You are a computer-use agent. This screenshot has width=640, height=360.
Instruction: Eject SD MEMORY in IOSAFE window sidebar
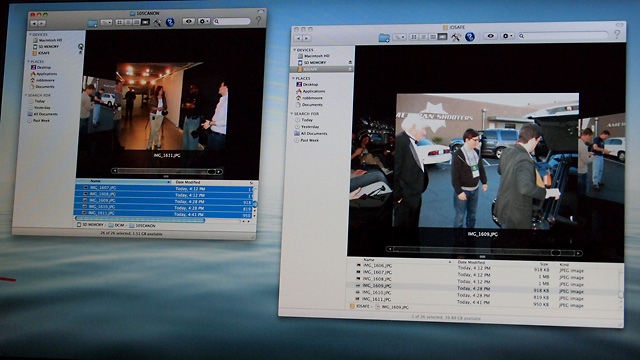click(350, 62)
